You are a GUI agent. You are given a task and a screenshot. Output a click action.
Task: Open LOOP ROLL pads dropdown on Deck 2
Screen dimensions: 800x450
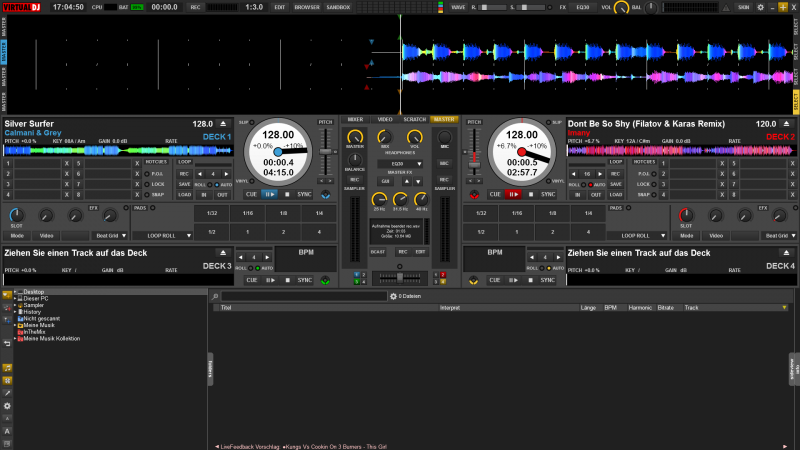[x=636, y=236]
